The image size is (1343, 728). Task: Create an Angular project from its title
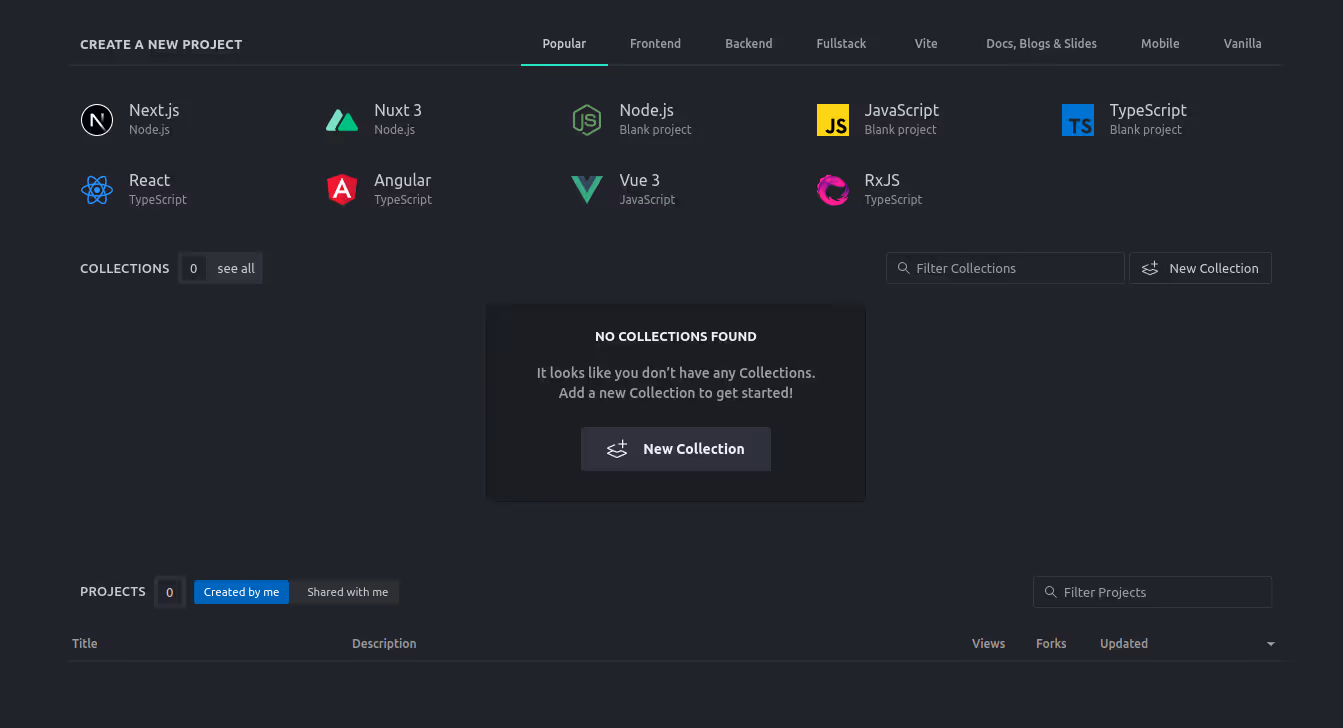point(402,180)
